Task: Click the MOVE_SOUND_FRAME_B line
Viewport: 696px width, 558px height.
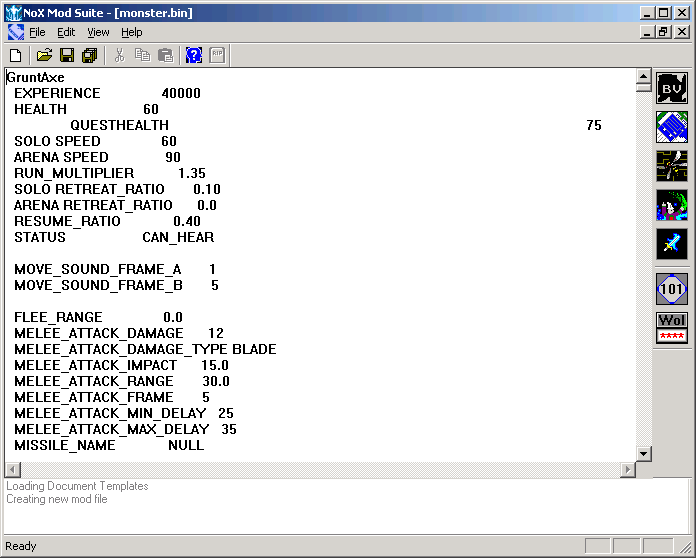Action: point(116,285)
